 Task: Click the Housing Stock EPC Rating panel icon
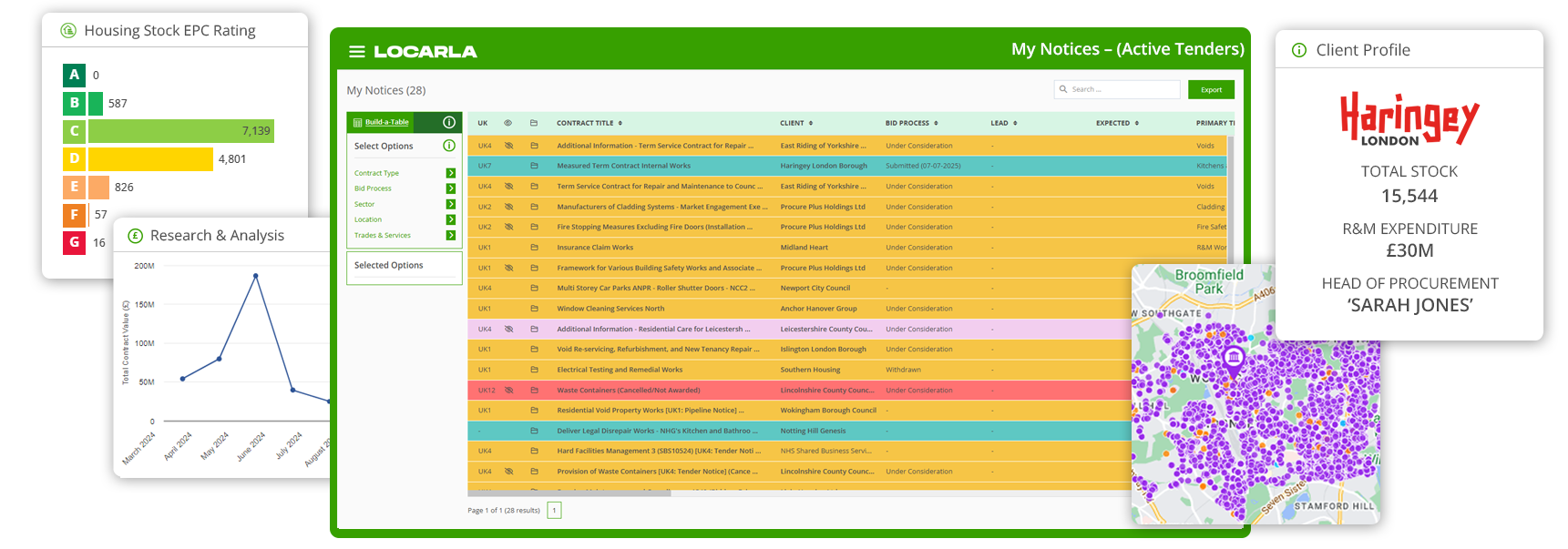[x=68, y=30]
